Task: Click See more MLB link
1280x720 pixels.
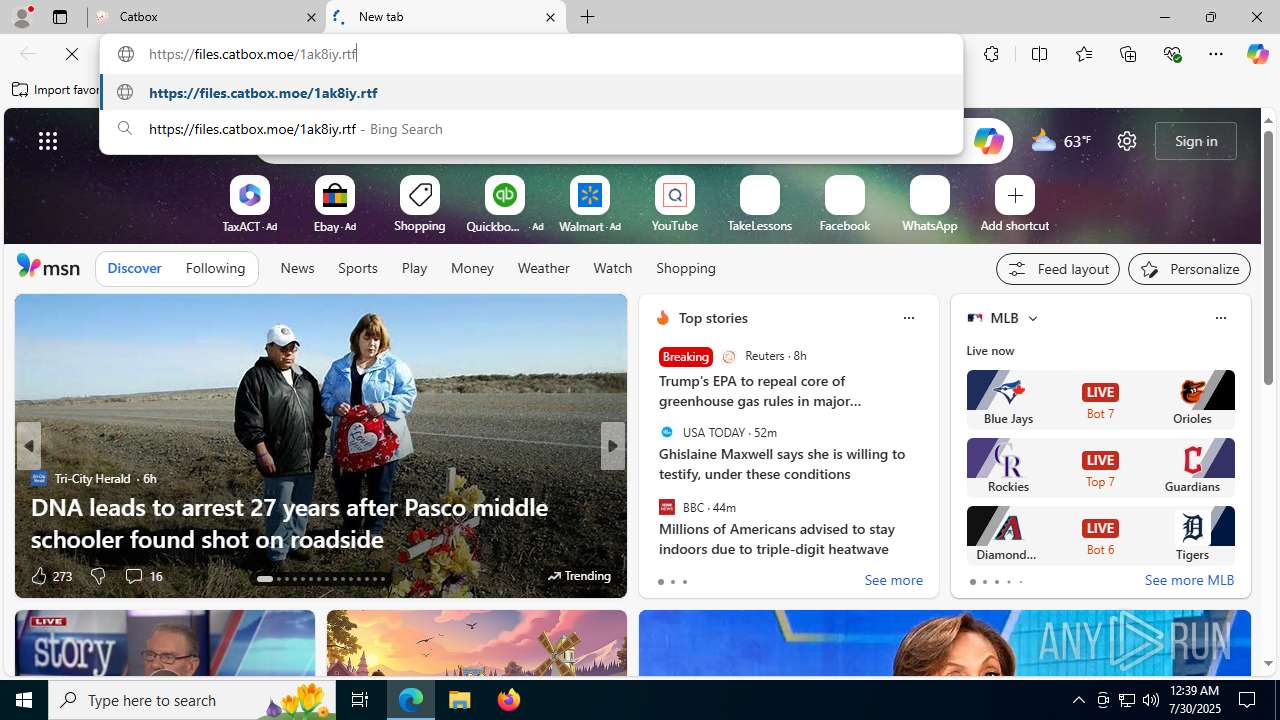Action: tap(1189, 580)
